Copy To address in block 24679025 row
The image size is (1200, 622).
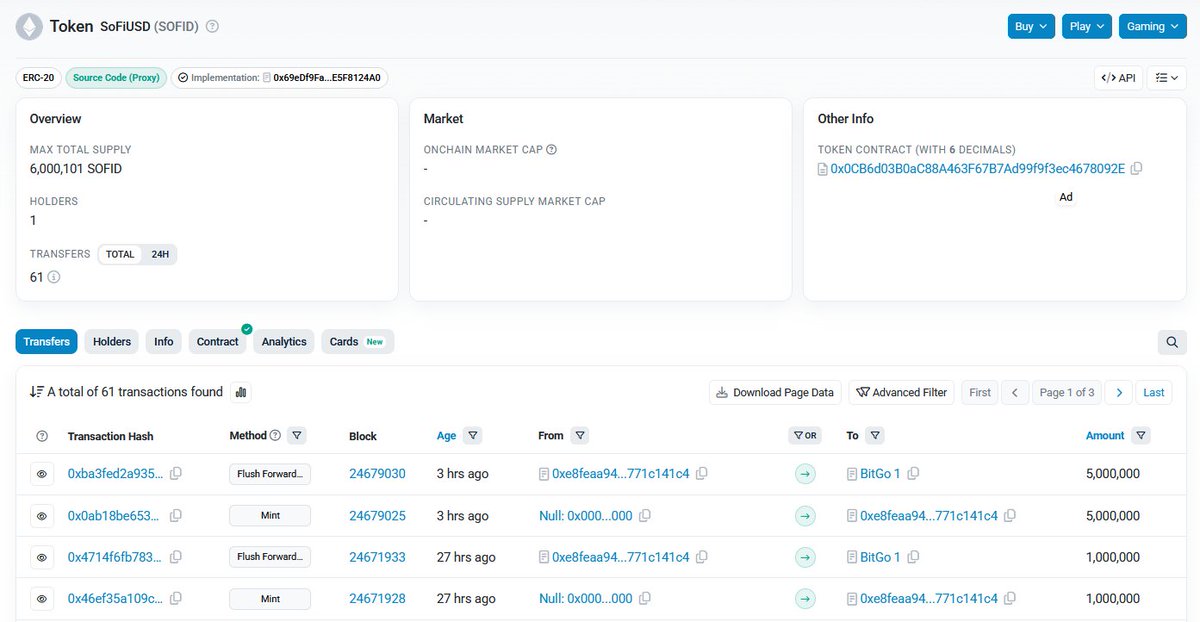point(1010,516)
